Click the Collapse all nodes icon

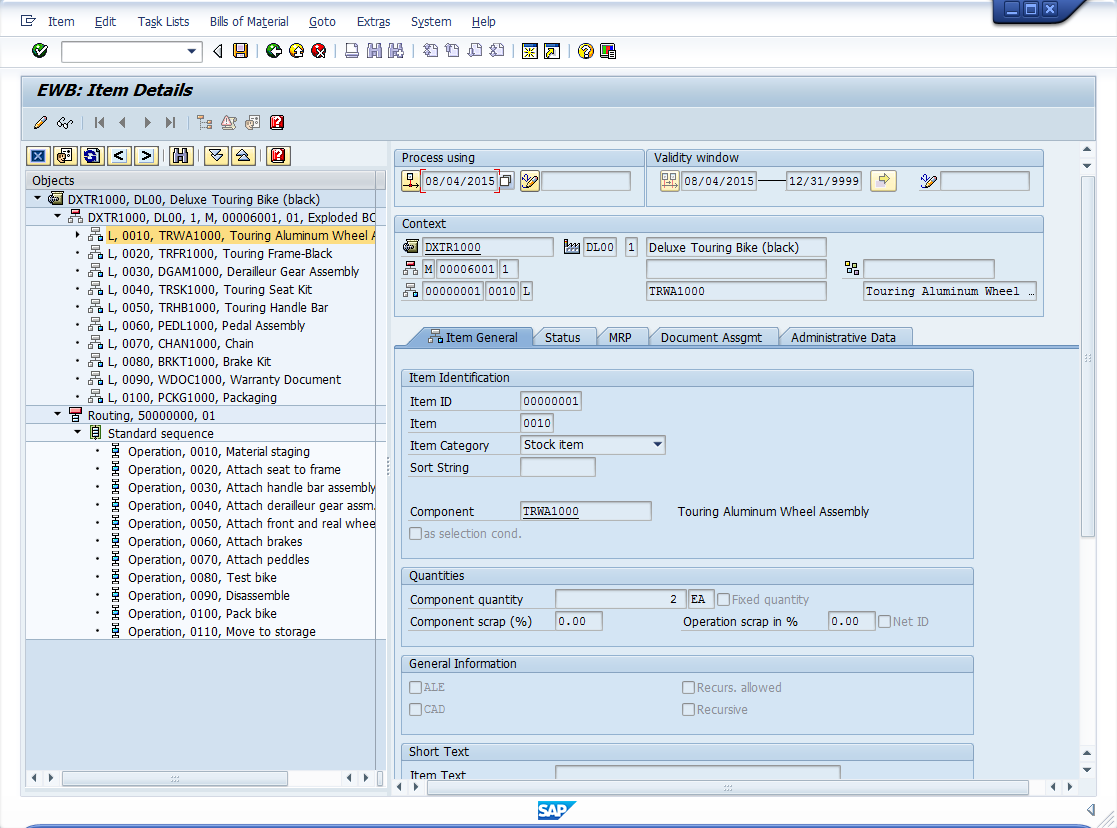tap(243, 155)
